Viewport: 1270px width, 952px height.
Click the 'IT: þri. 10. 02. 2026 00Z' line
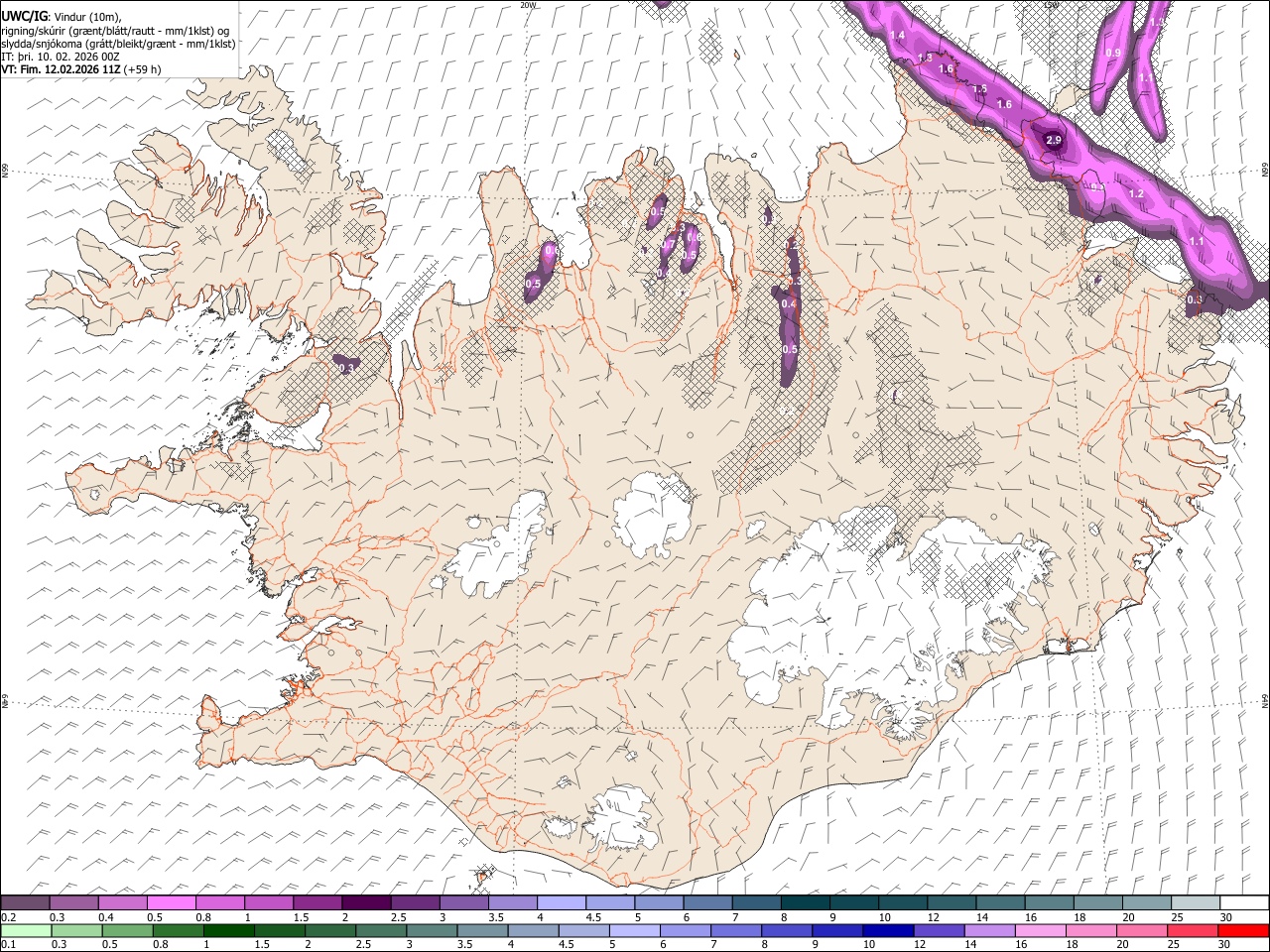pyautogui.click(x=61, y=57)
